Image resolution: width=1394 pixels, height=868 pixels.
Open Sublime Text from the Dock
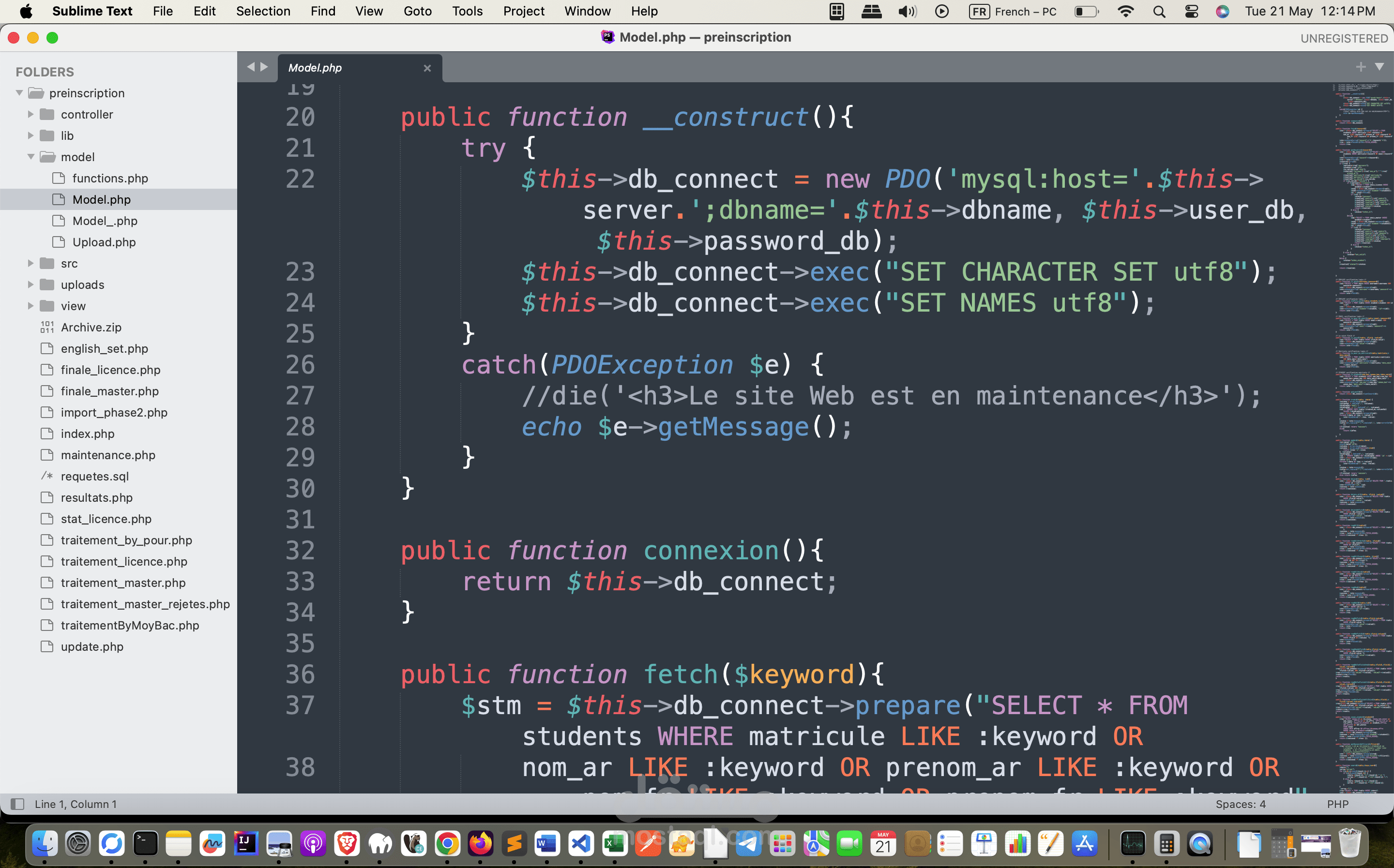514,844
